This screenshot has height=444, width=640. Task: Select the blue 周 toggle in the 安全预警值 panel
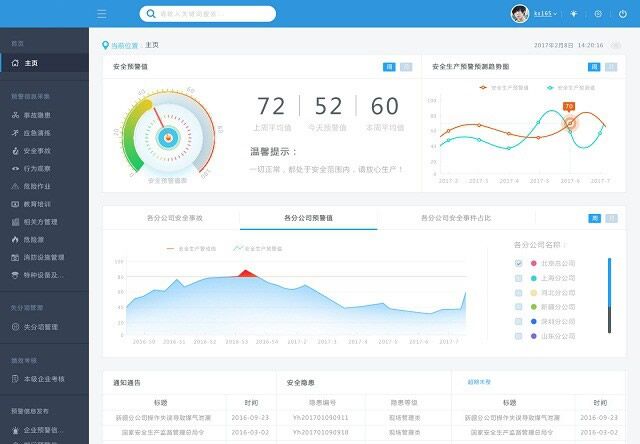[389, 67]
